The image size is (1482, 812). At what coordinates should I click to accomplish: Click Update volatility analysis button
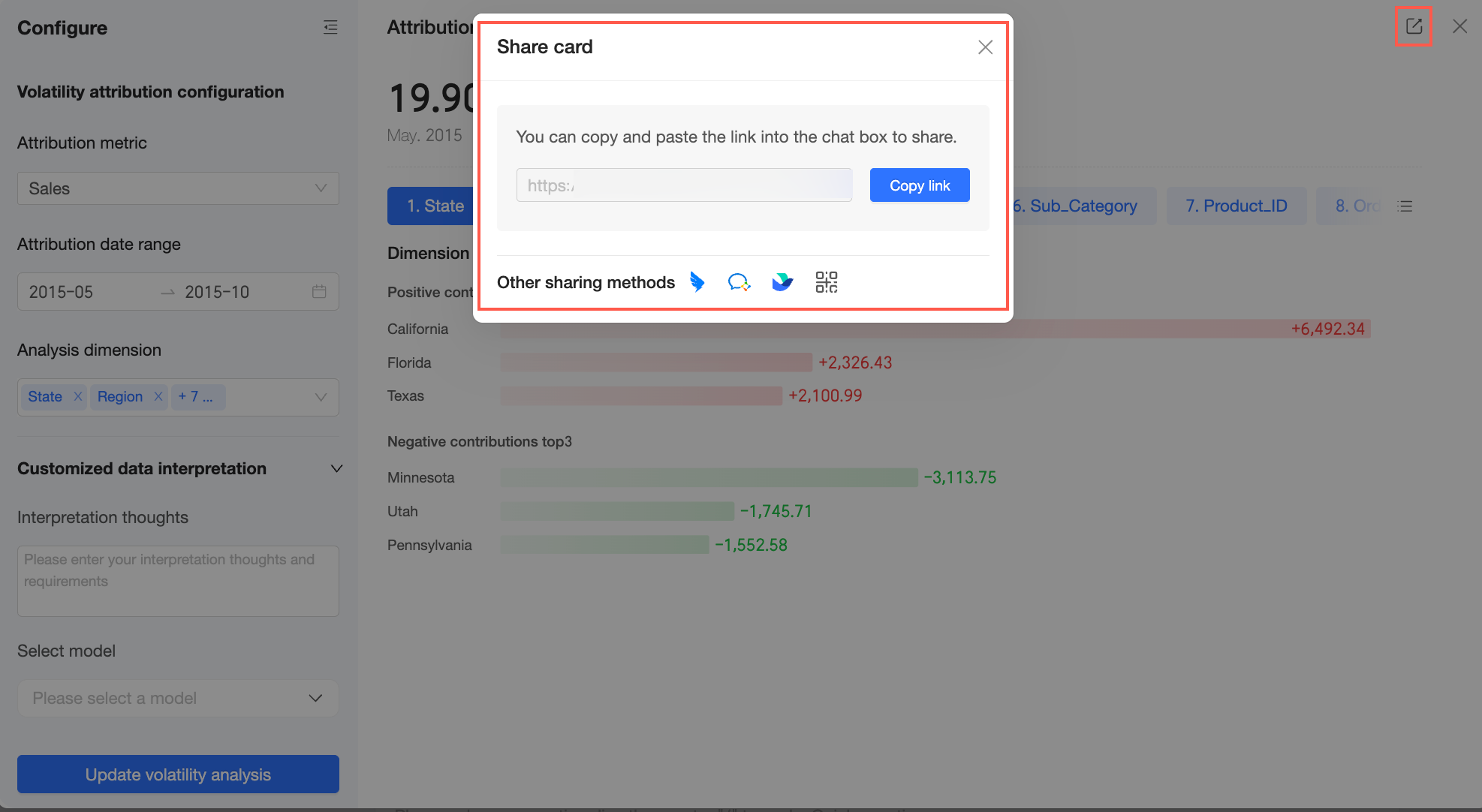(x=178, y=774)
